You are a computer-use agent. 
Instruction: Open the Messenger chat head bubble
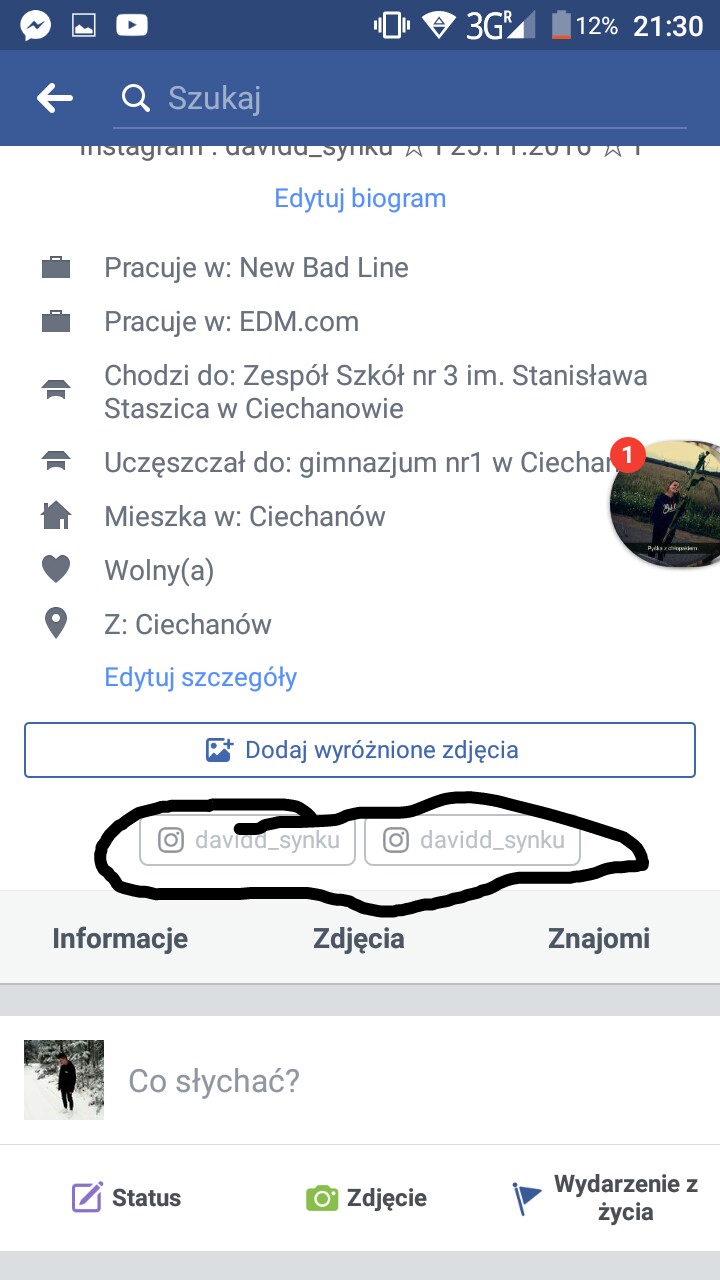[665, 503]
